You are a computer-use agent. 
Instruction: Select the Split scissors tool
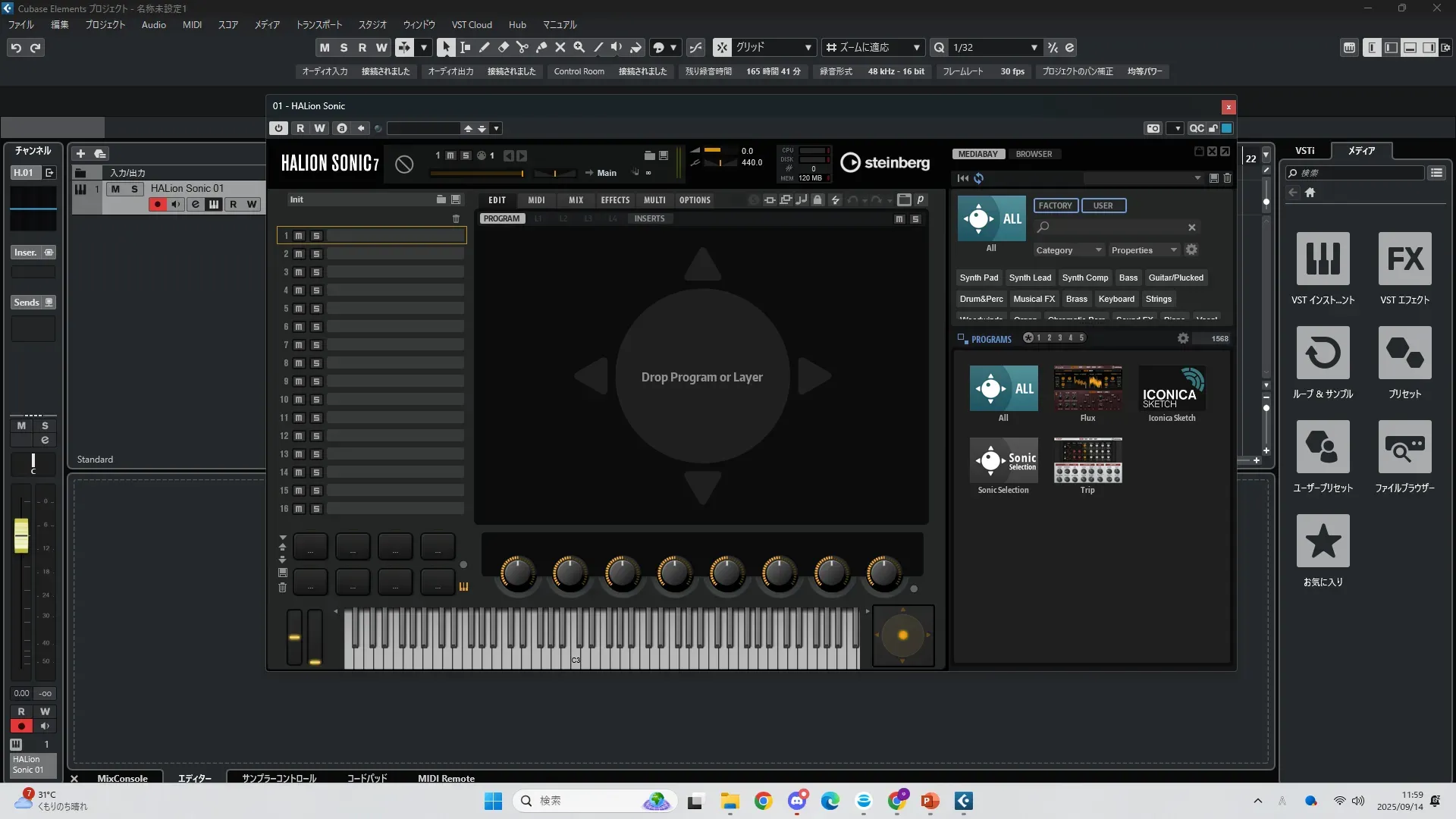tap(522, 47)
